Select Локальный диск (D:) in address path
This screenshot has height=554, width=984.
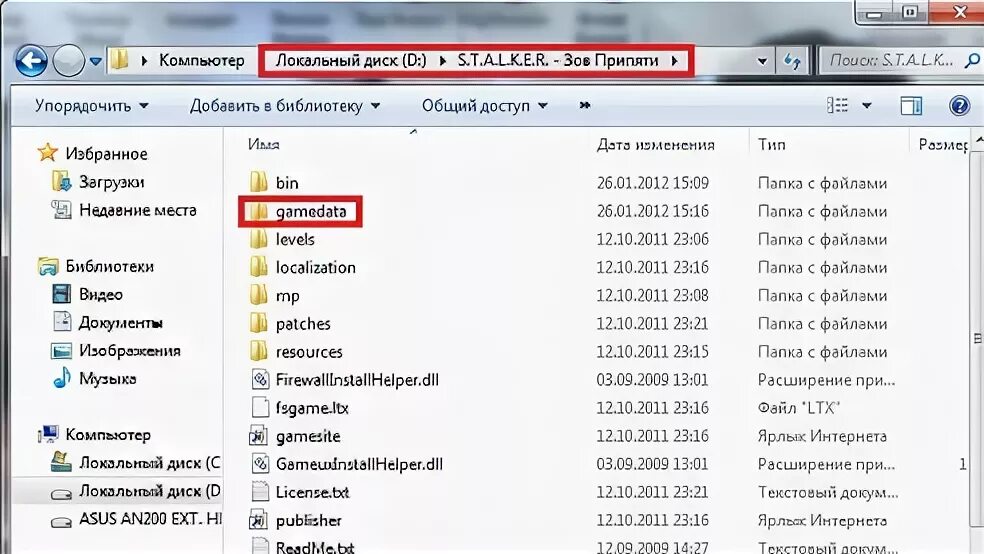click(351, 60)
